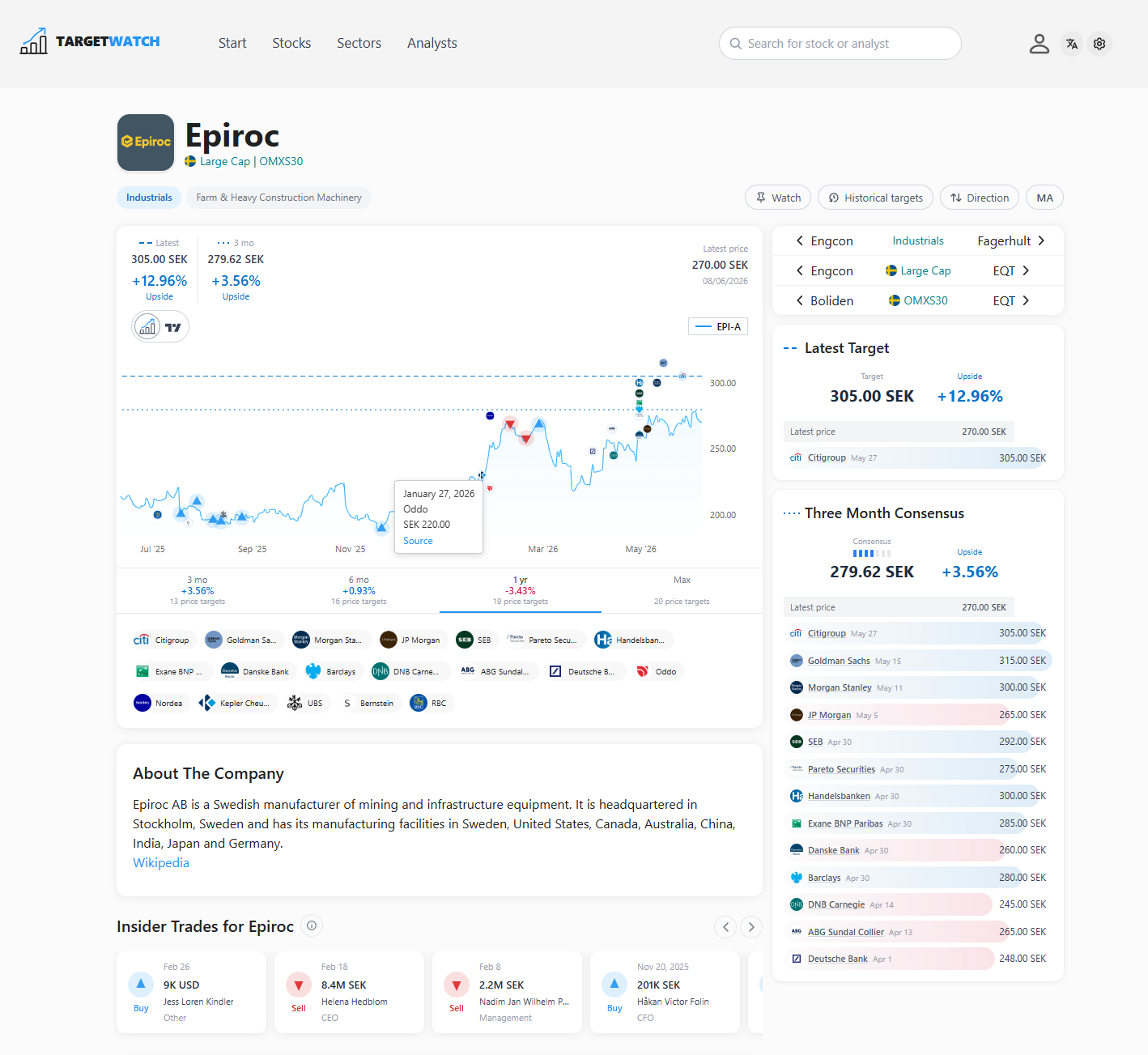
Task: Toggle the Direction button
Action: 980,198
